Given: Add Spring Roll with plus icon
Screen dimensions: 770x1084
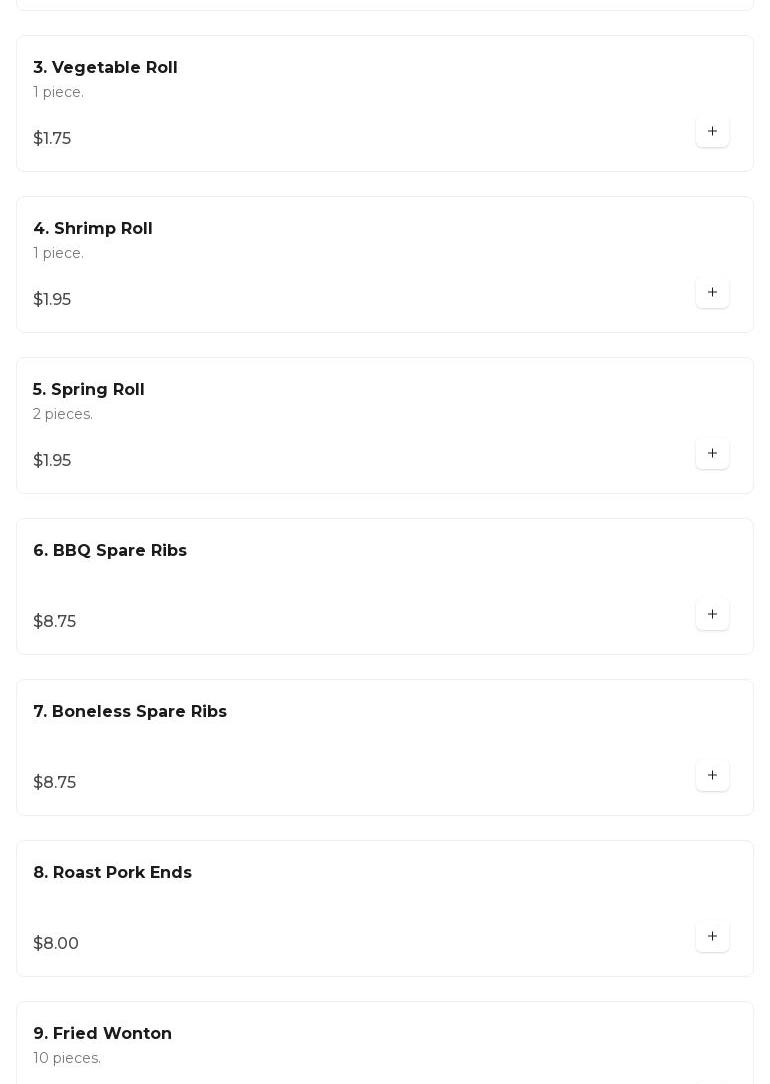Looking at the screenshot, I should click(x=712, y=453).
